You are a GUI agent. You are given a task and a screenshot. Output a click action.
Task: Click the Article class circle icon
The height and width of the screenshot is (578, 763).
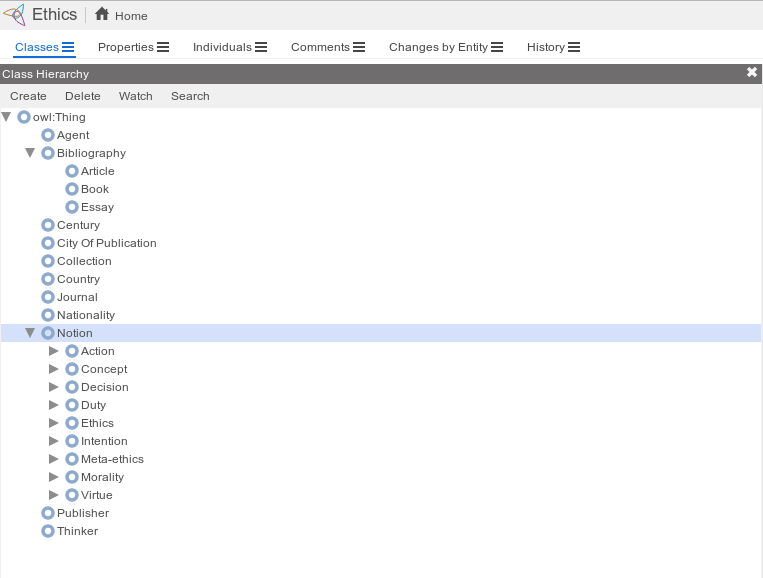pos(72,171)
